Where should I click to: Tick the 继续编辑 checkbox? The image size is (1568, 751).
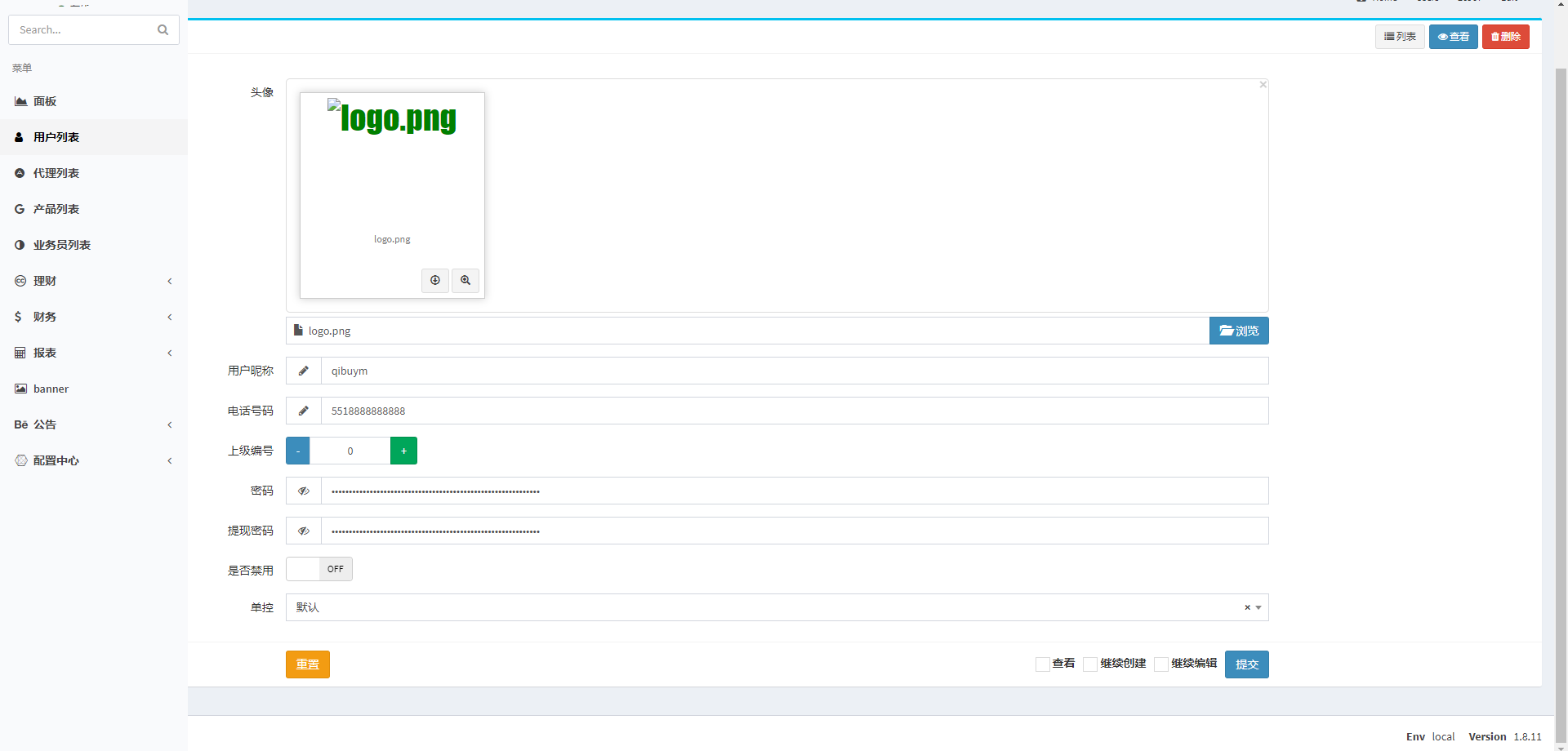(x=1161, y=664)
